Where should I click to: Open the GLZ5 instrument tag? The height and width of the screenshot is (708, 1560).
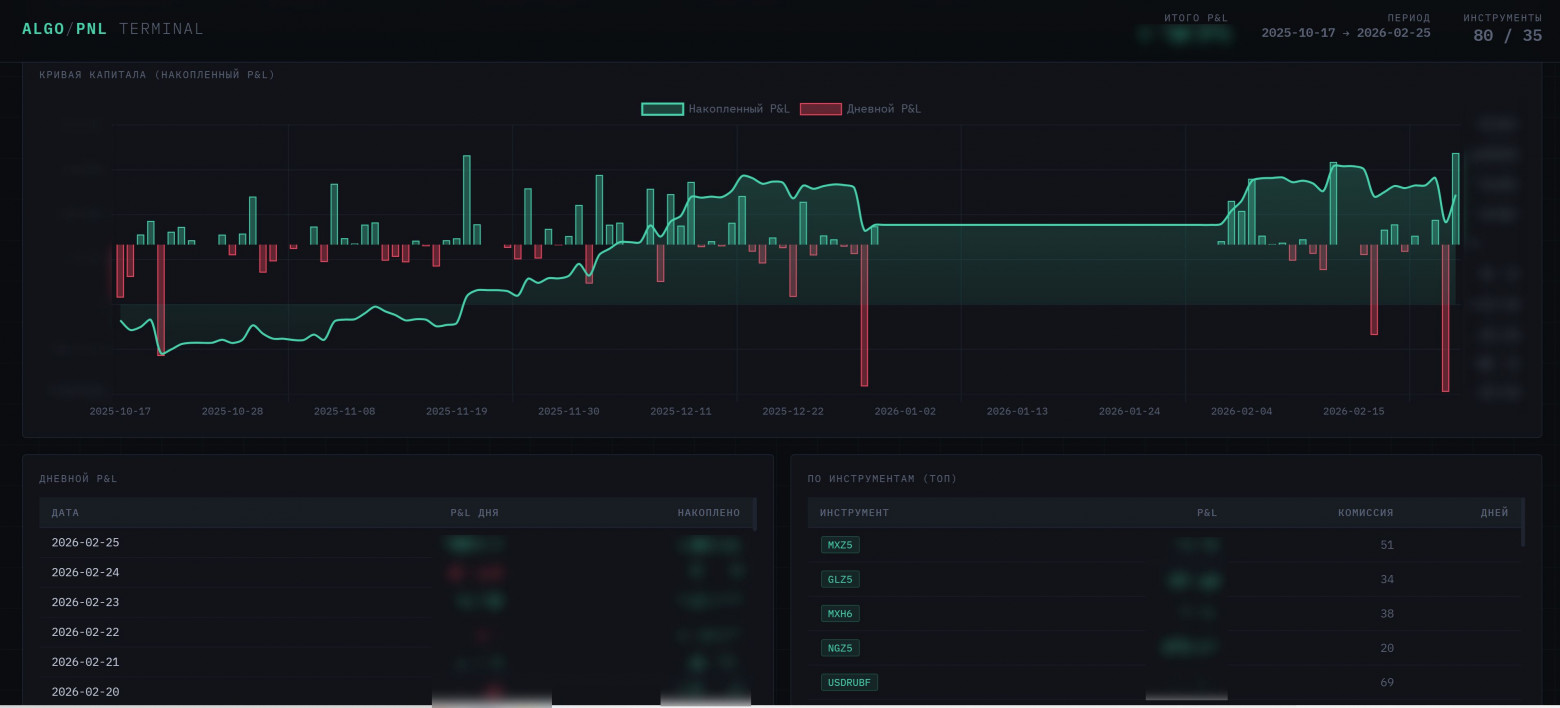click(840, 579)
